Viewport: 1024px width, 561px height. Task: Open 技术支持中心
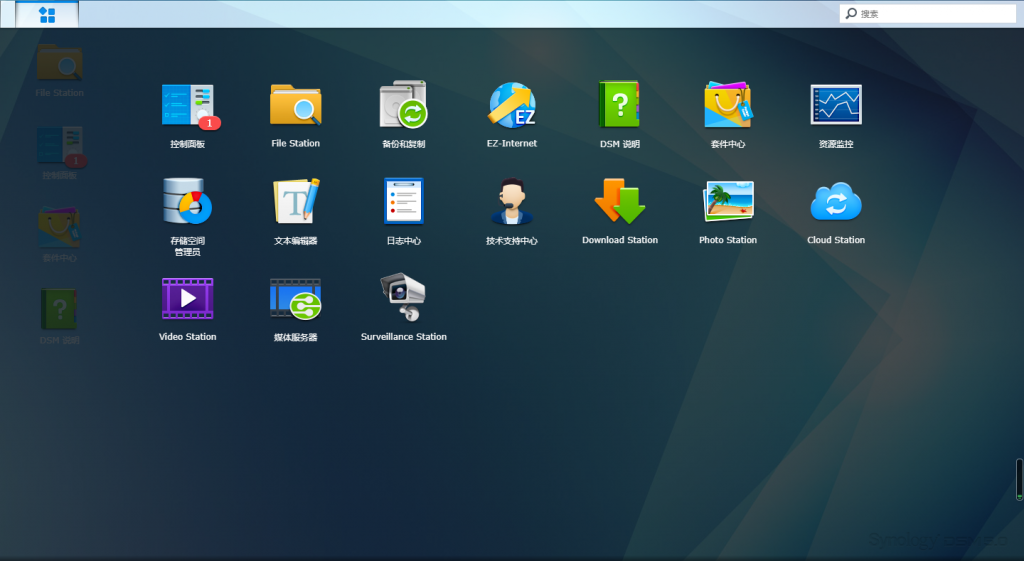click(512, 212)
